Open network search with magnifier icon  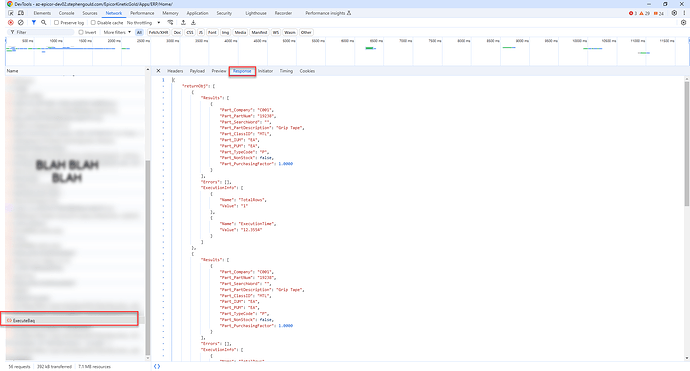pos(44,22)
